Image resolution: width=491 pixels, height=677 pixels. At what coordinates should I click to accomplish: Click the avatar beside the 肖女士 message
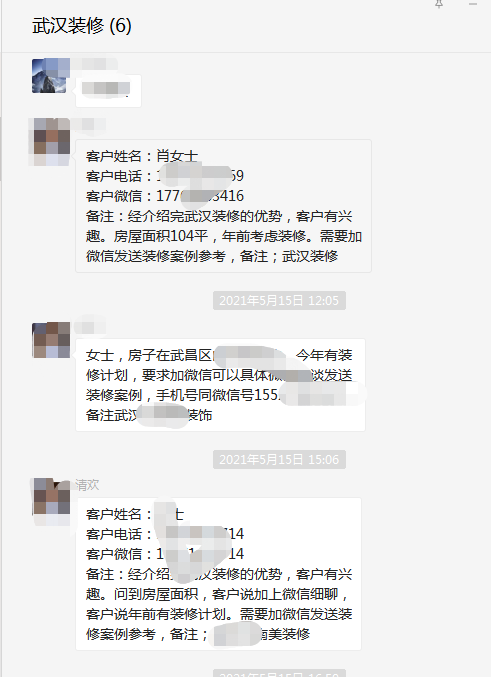pos(51,142)
